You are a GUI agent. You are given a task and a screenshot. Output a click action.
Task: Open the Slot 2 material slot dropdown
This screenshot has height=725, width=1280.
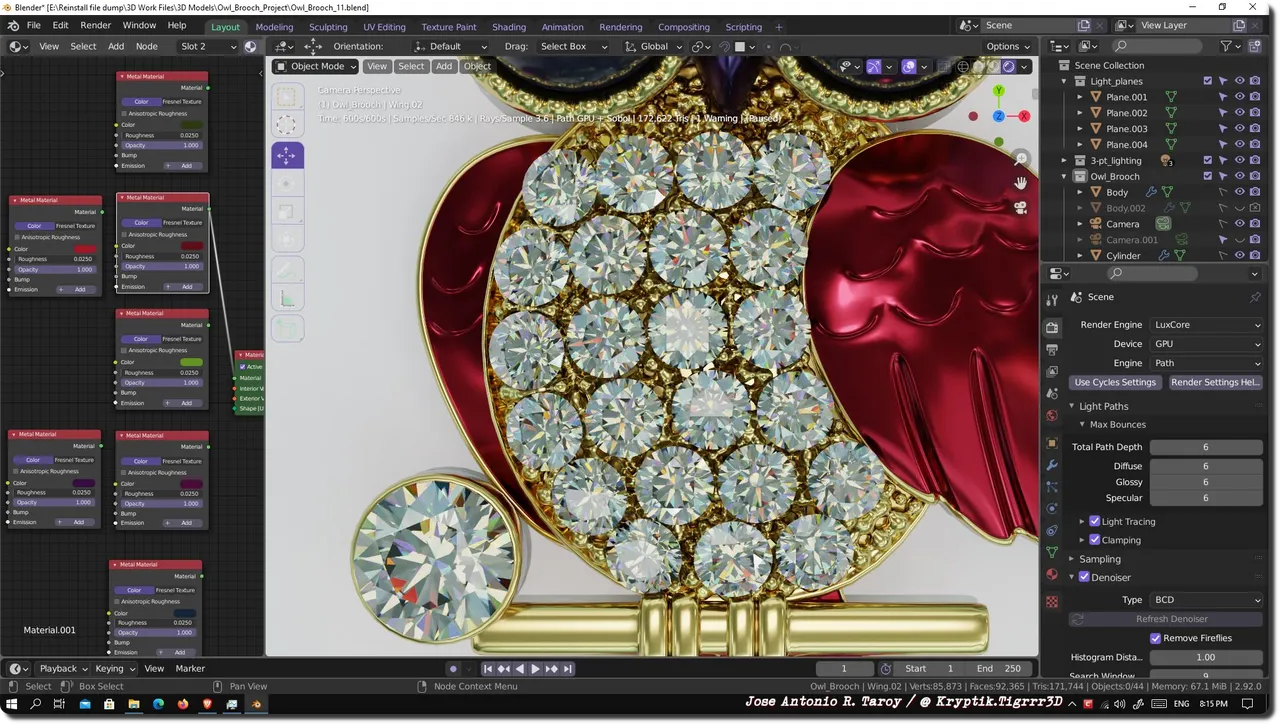[208, 46]
